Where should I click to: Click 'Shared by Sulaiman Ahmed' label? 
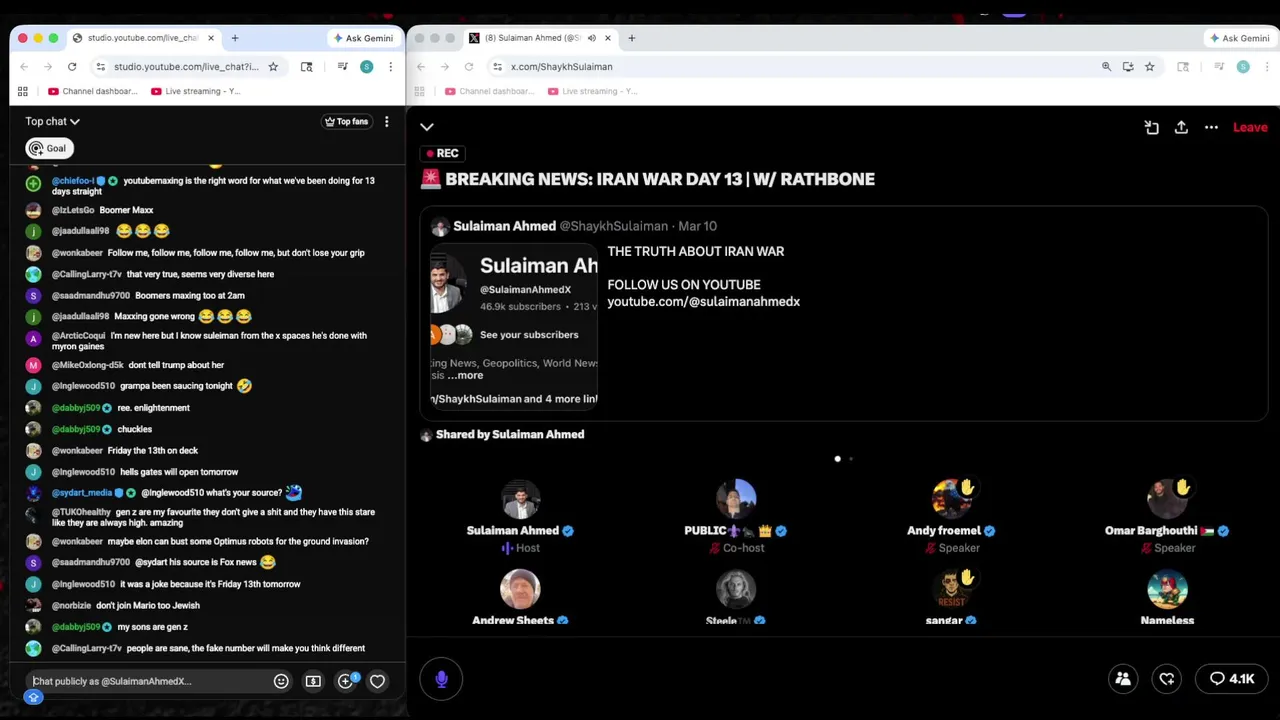(x=510, y=434)
